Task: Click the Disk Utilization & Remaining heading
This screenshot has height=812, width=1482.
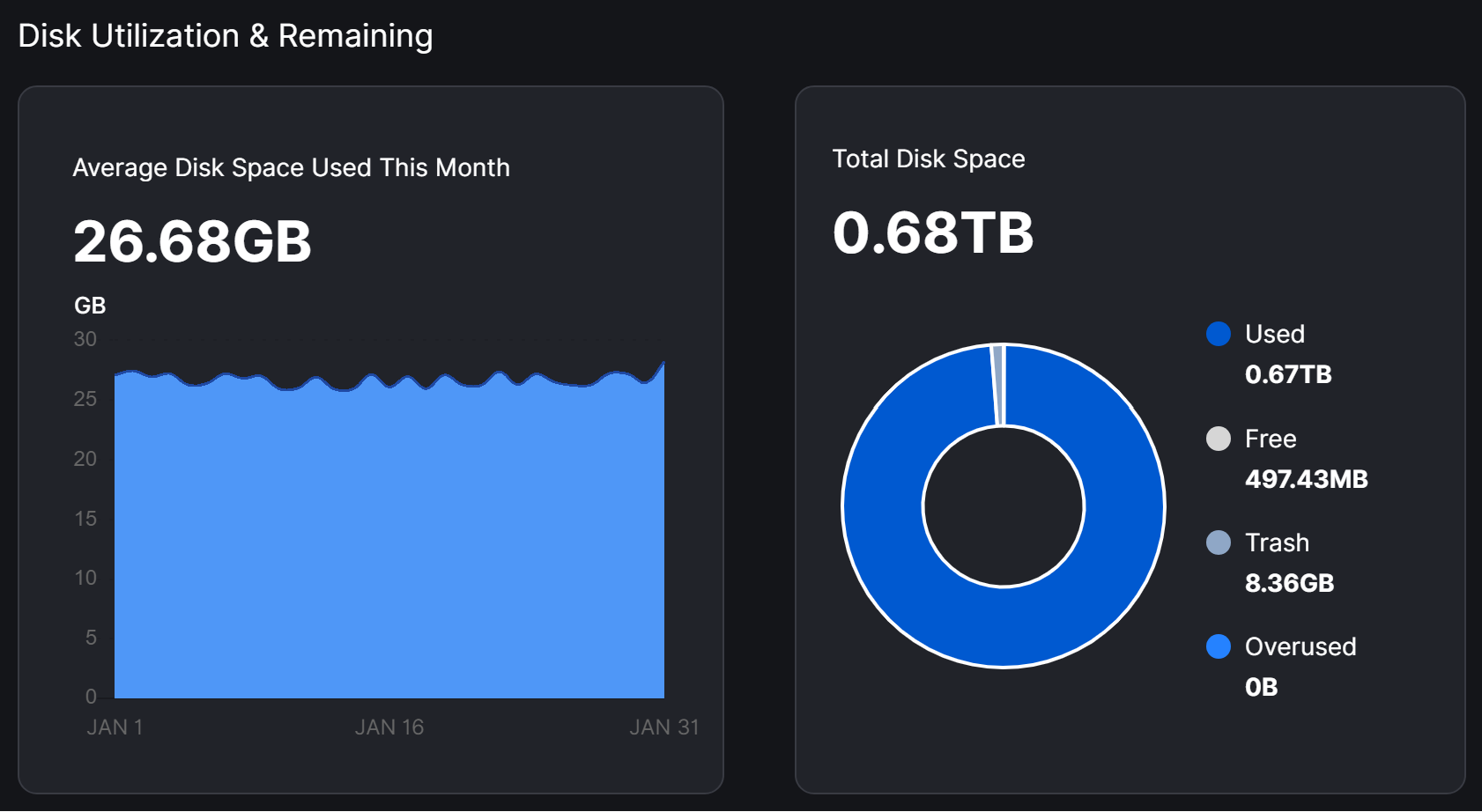Action: click(x=226, y=36)
